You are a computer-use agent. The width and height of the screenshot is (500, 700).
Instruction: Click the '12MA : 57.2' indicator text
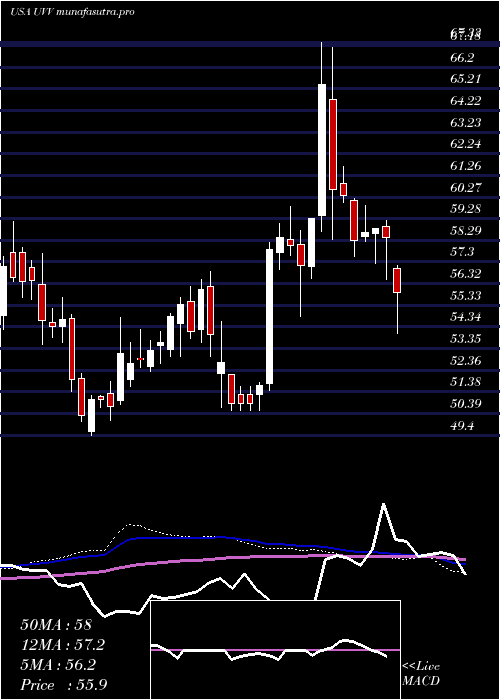click(x=64, y=645)
